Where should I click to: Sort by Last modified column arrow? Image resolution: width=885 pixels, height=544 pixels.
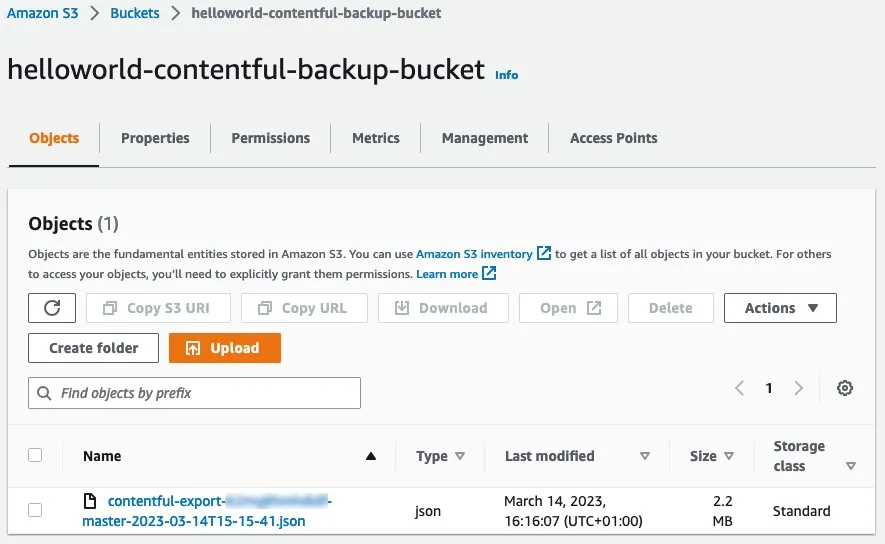tap(645, 456)
